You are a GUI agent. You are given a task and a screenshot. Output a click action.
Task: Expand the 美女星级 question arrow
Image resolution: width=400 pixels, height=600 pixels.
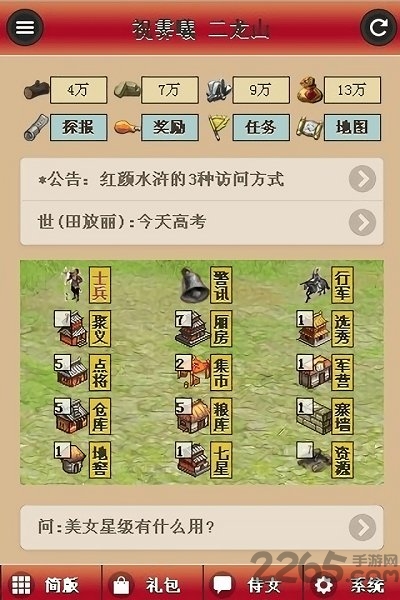[362, 527]
